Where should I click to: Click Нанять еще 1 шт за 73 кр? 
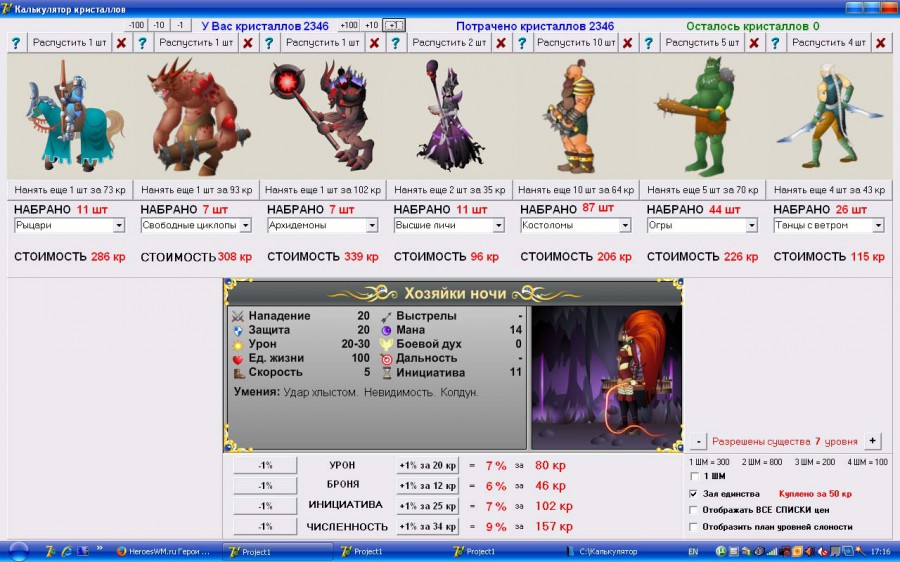click(x=70, y=190)
